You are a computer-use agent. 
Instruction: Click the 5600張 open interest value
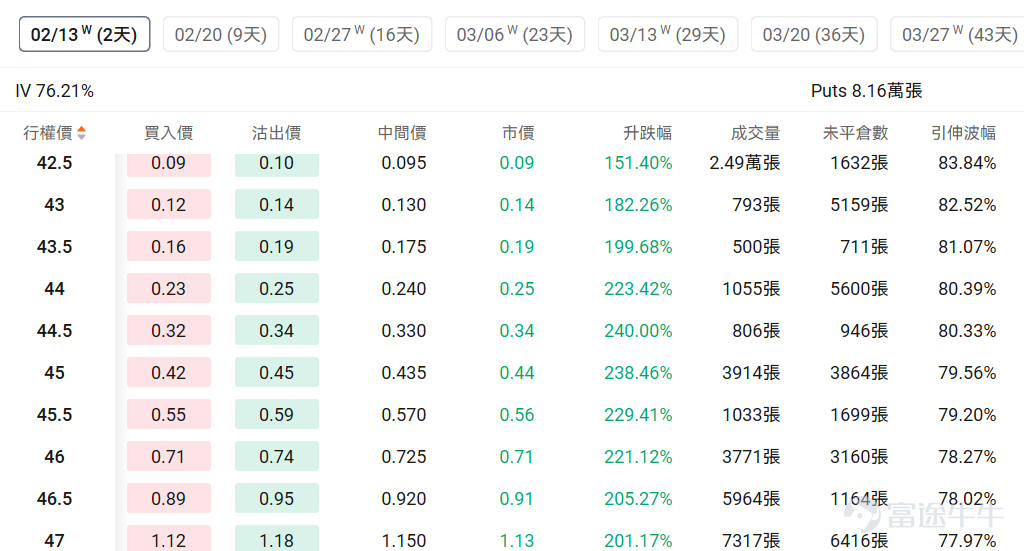[859, 288]
